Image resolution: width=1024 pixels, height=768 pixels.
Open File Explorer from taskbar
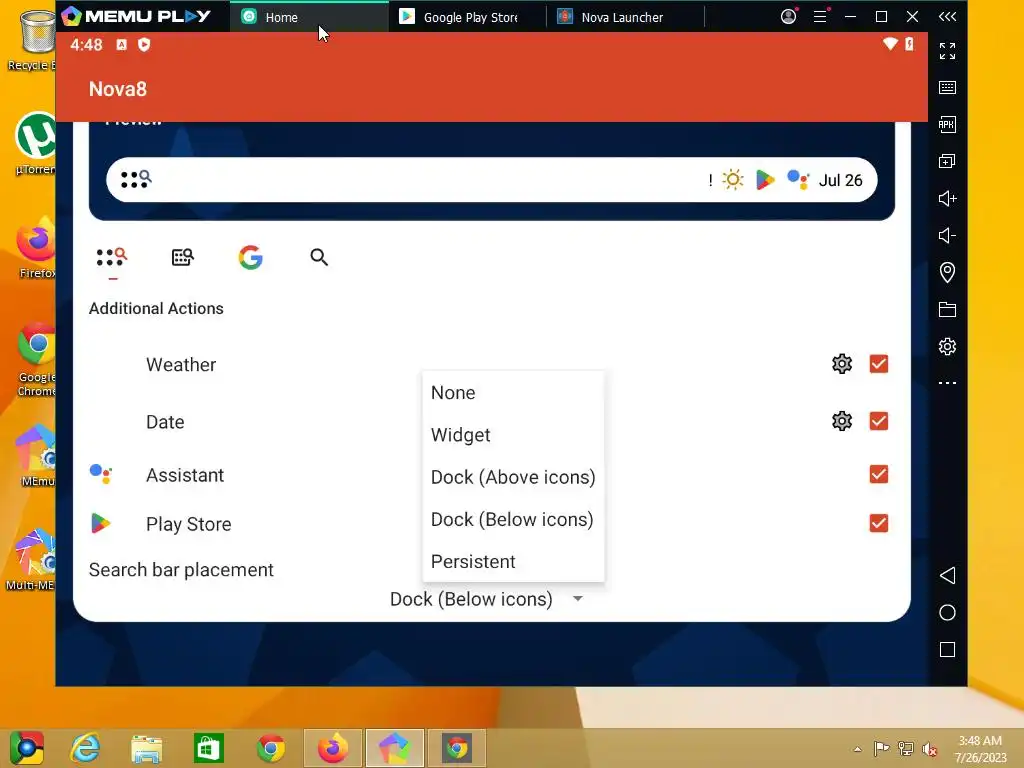146,748
